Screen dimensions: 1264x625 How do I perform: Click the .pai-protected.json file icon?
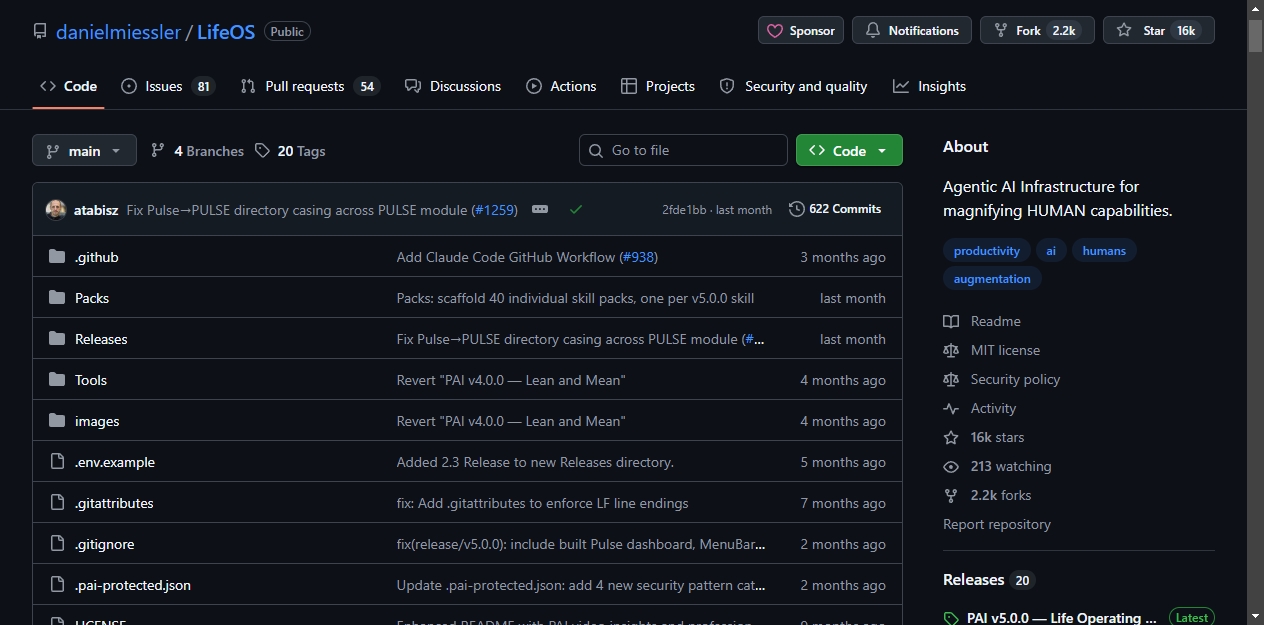click(57, 585)
